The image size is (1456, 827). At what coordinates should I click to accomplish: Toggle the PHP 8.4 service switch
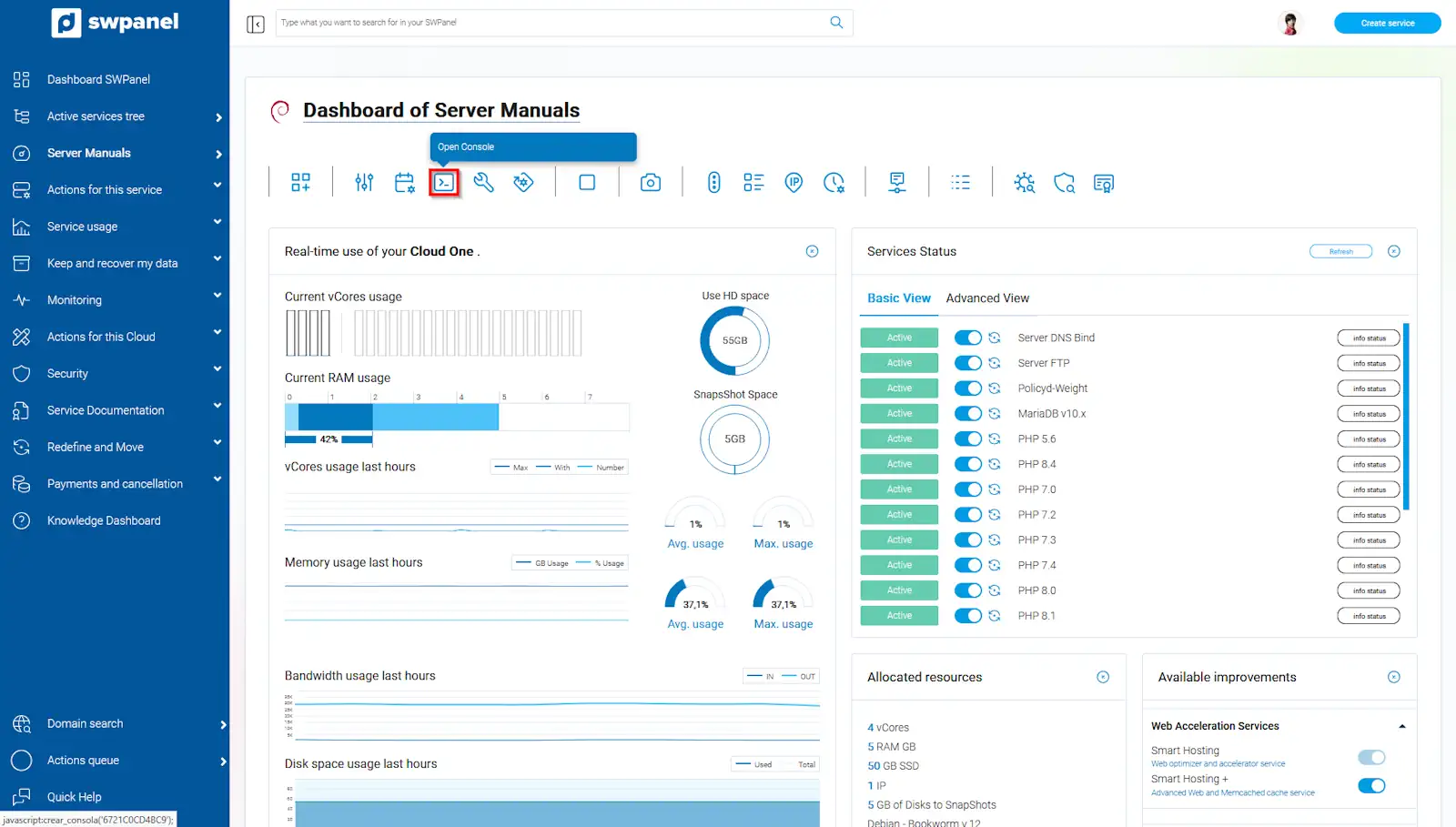click(x=968, y=464)
